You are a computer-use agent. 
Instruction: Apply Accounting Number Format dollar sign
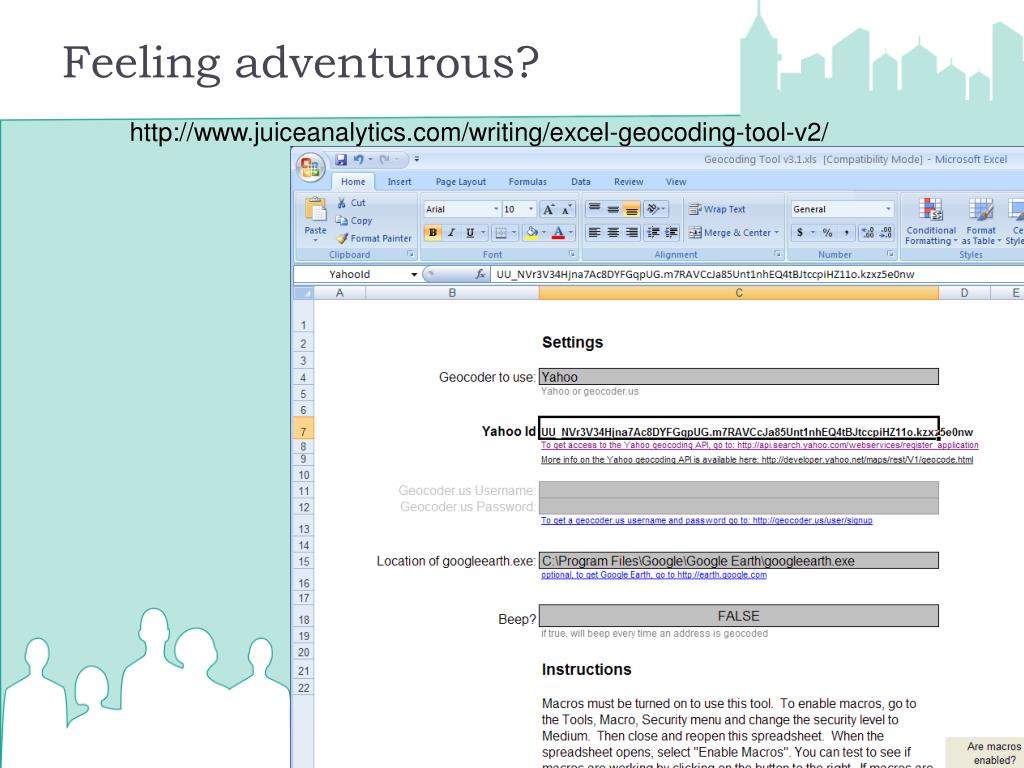point(799,232)
